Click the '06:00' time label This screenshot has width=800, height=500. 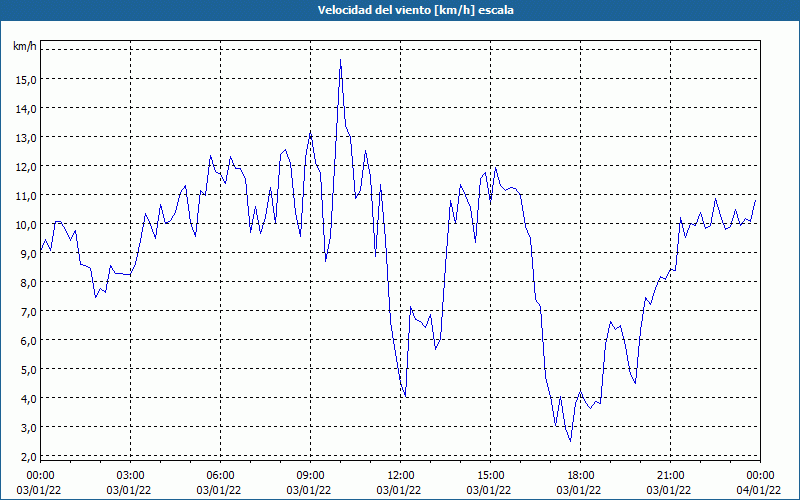[x=220, y=476]
